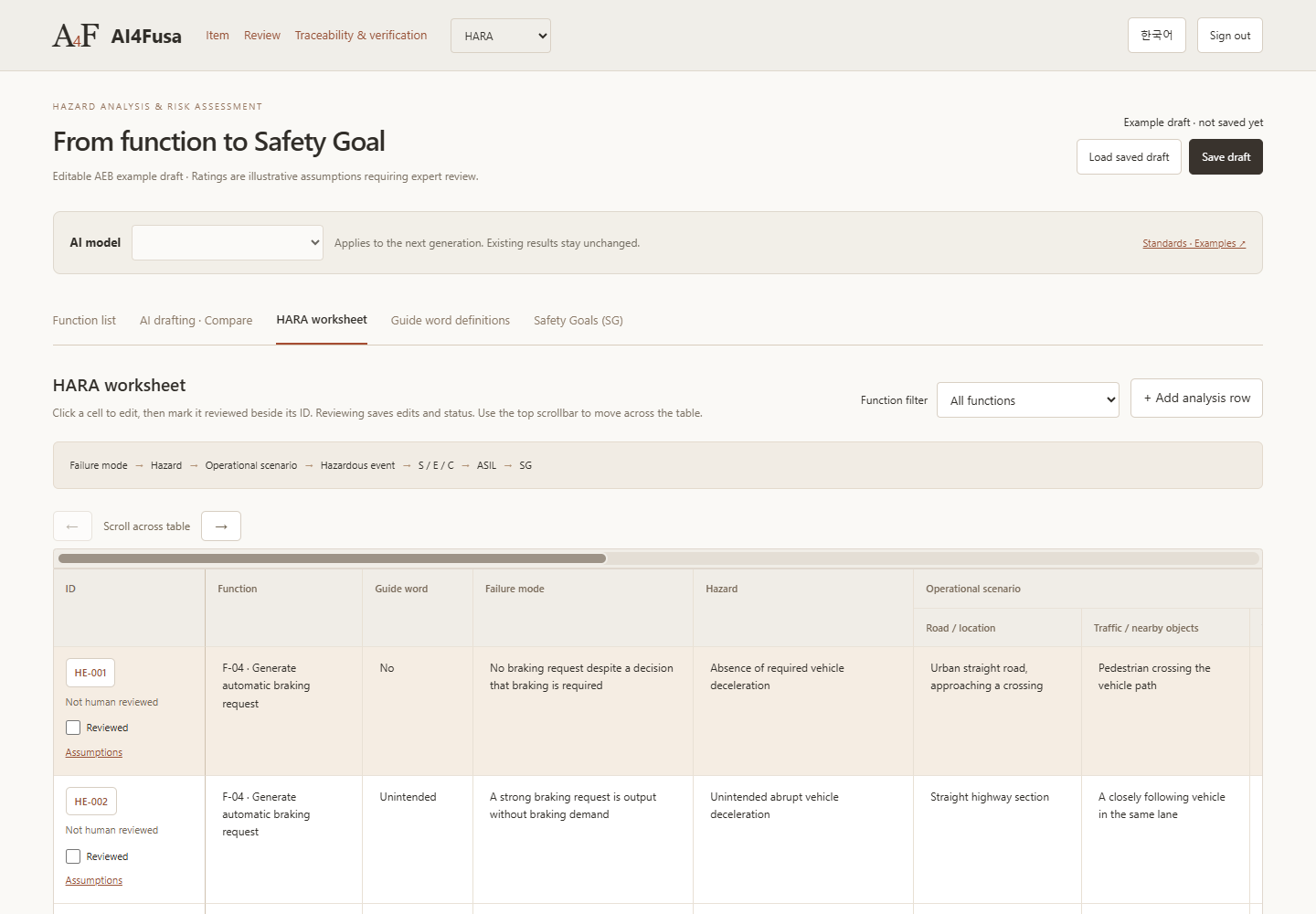This screenshot has width=1316, height=914.
Task: Open the Review menu
Action: 262,36
